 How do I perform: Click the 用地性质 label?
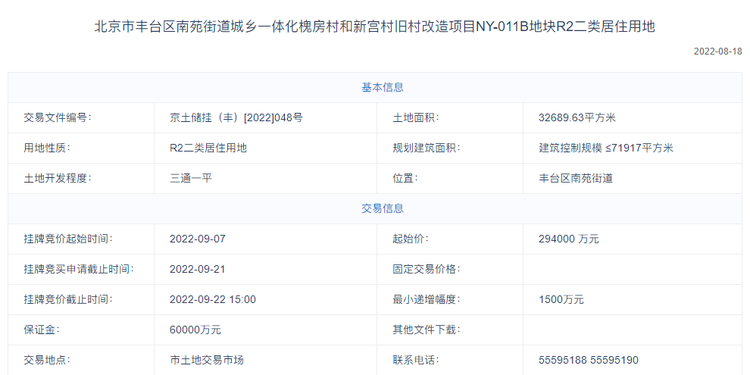[x=47, y=148]
